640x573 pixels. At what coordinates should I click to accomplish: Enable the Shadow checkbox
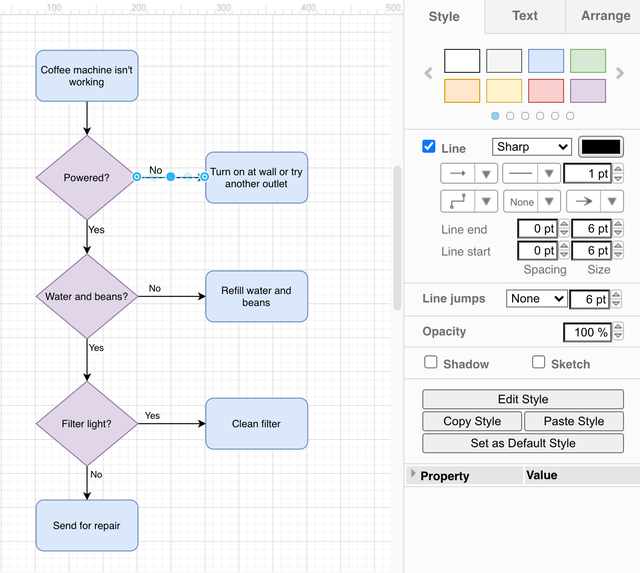[x=431, y=362]
